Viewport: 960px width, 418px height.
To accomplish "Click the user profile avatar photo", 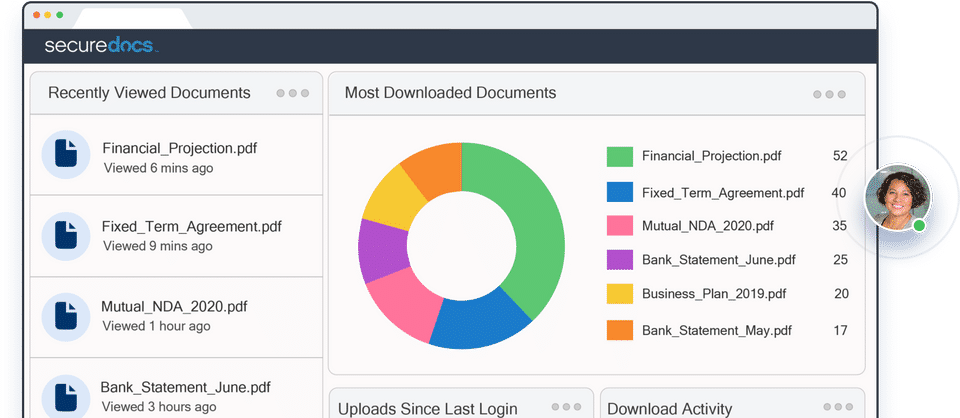I will [x=898, y=197].
